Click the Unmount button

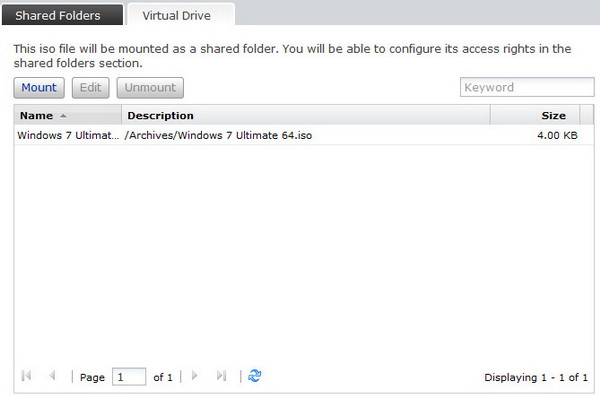click(150, 88)
